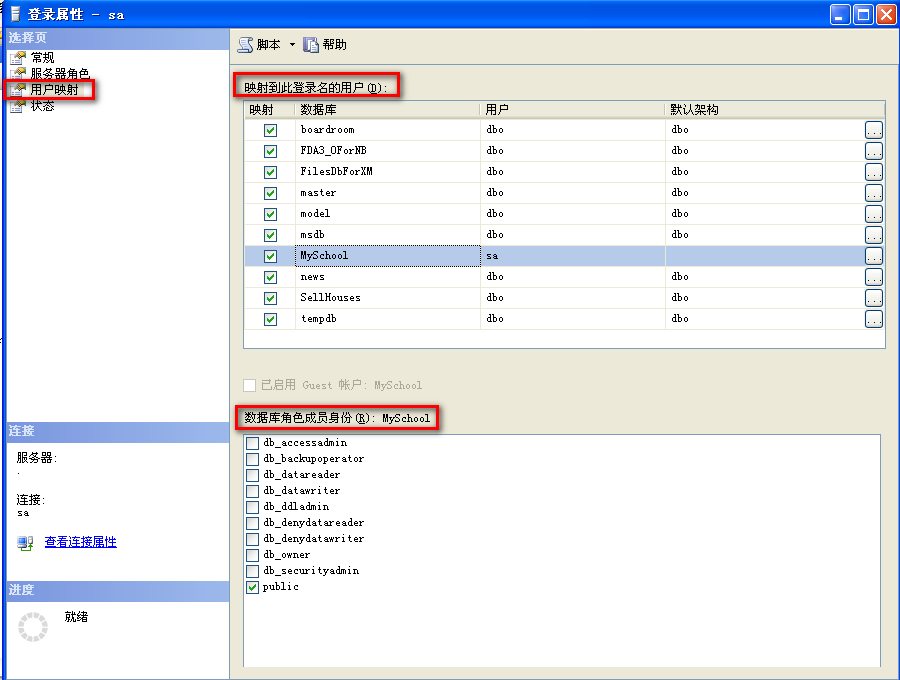
Task: Select the 常规 page
Action: point(42,57)
